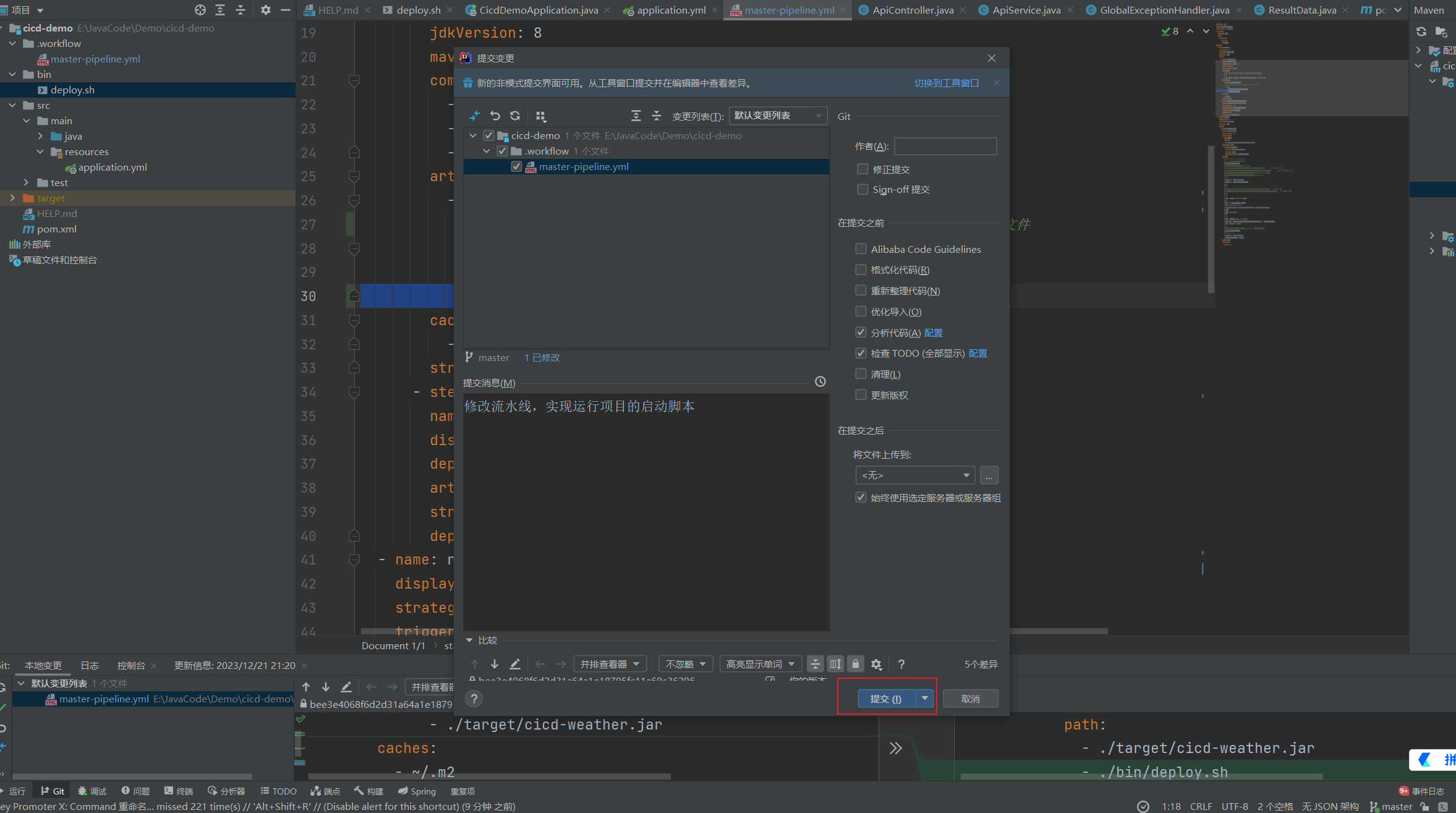
Task: Open commit button dropdown arrow
Action: 924,699
